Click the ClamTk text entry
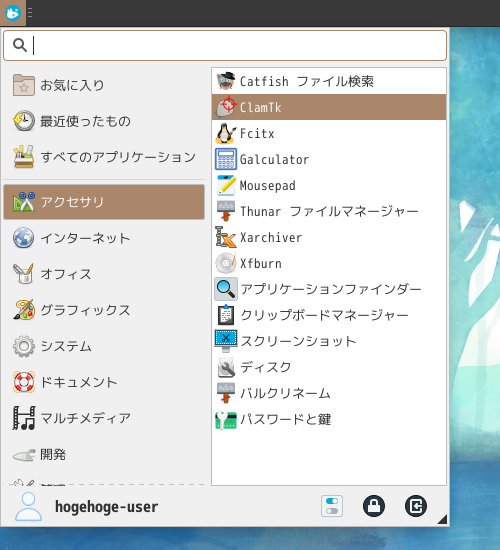 pyautogui.click(x=260, y=107)
